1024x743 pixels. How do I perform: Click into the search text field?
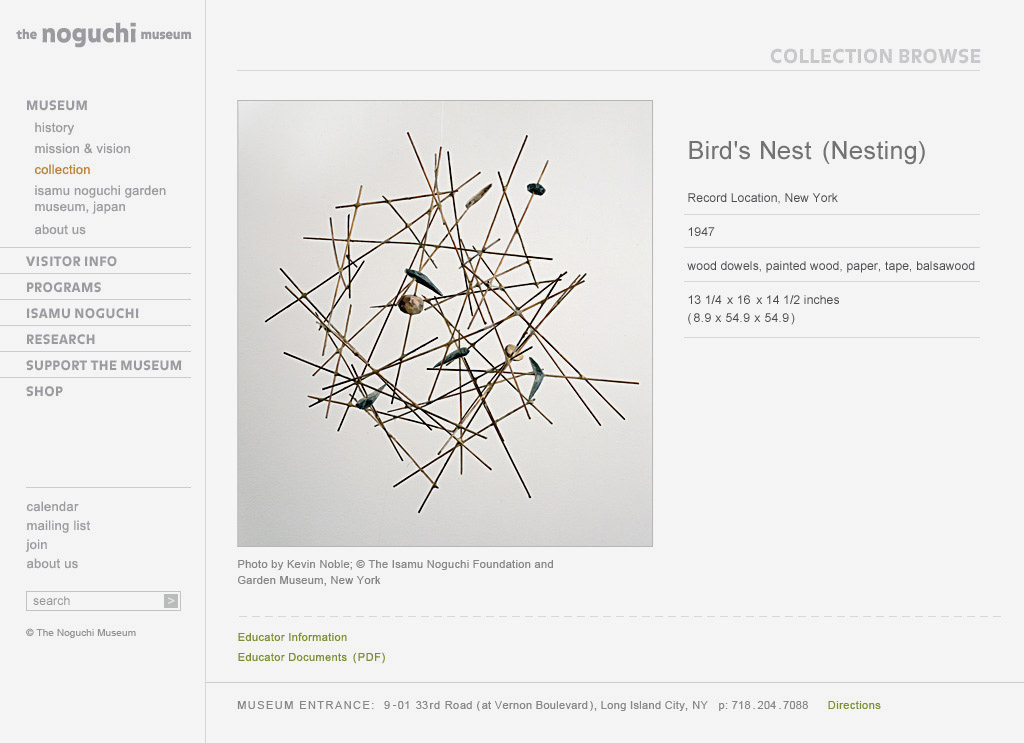click(95, 601)
